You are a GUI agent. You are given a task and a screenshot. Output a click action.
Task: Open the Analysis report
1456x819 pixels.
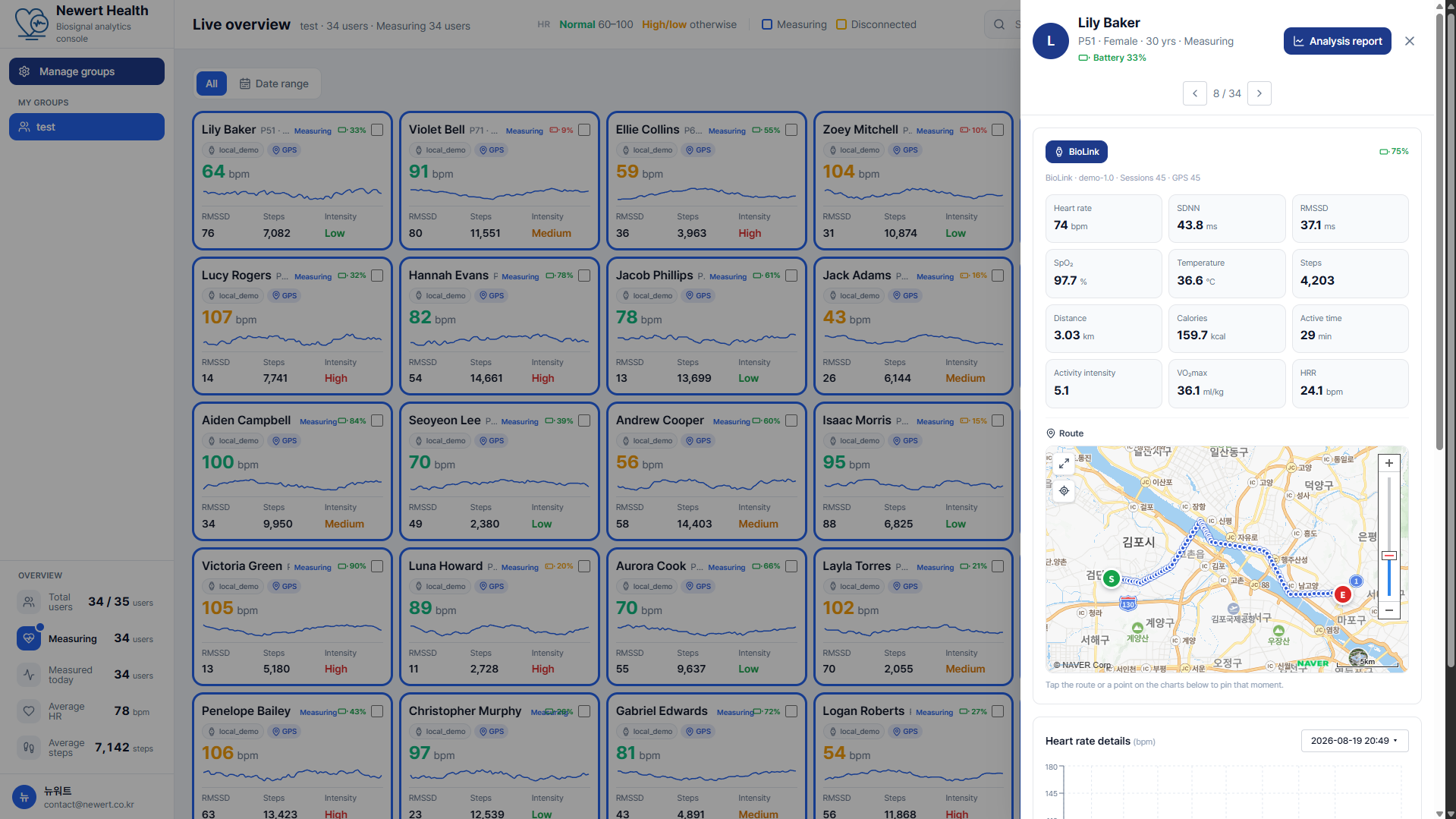point(1338,41)
